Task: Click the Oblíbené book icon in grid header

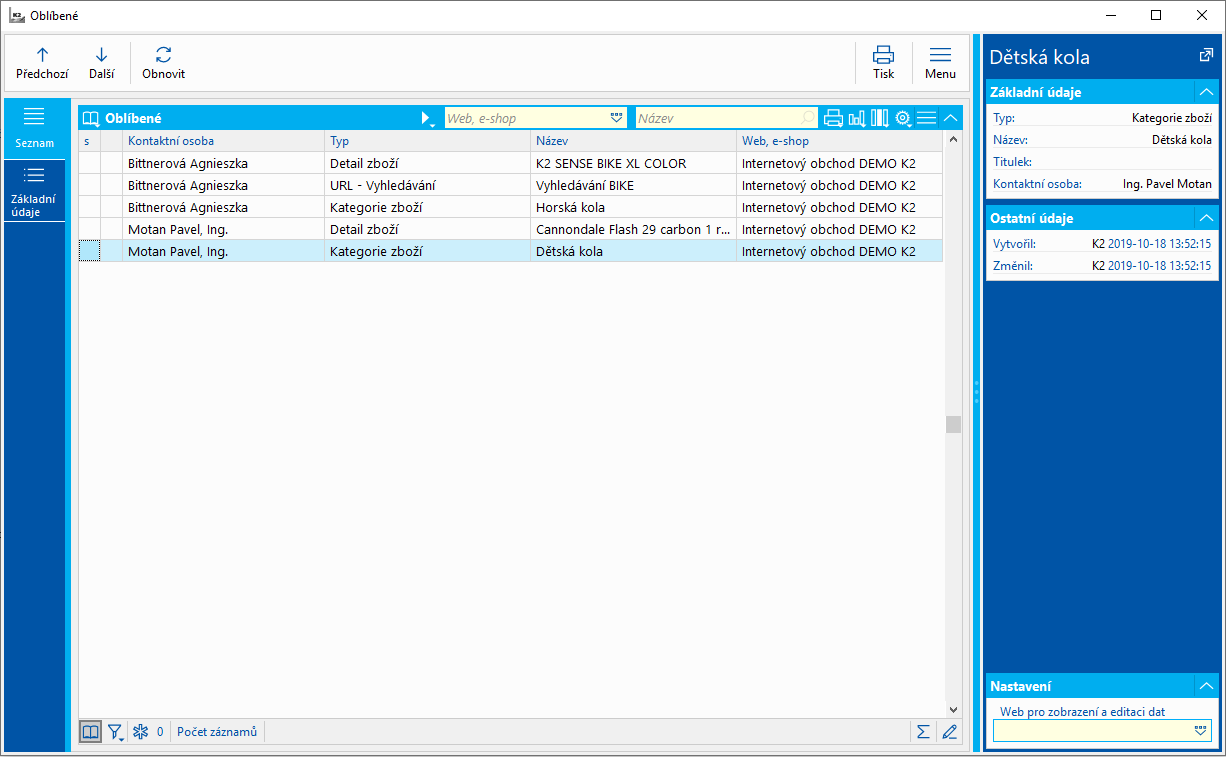Action: (91, 118)
